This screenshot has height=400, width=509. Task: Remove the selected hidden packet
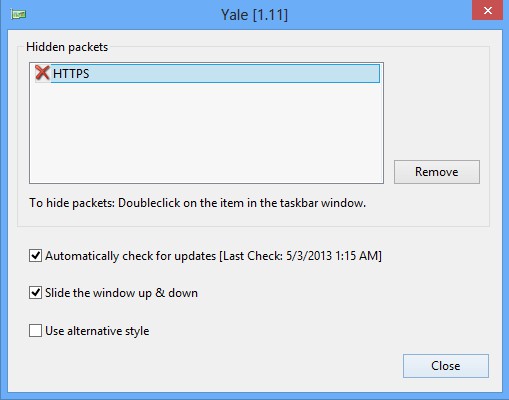[437, 172]
